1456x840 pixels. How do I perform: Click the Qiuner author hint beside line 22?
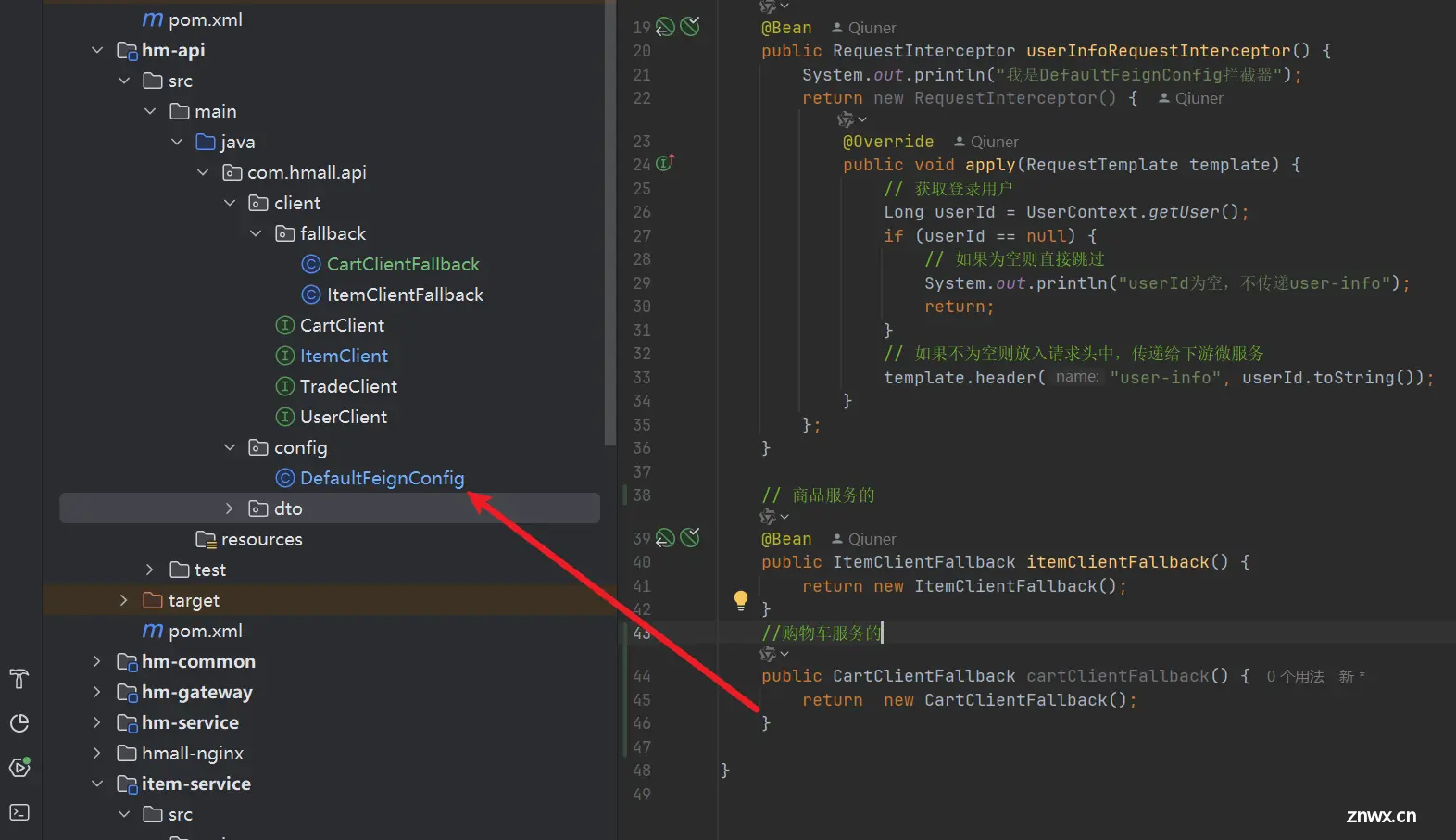[x=1191, y=98]
